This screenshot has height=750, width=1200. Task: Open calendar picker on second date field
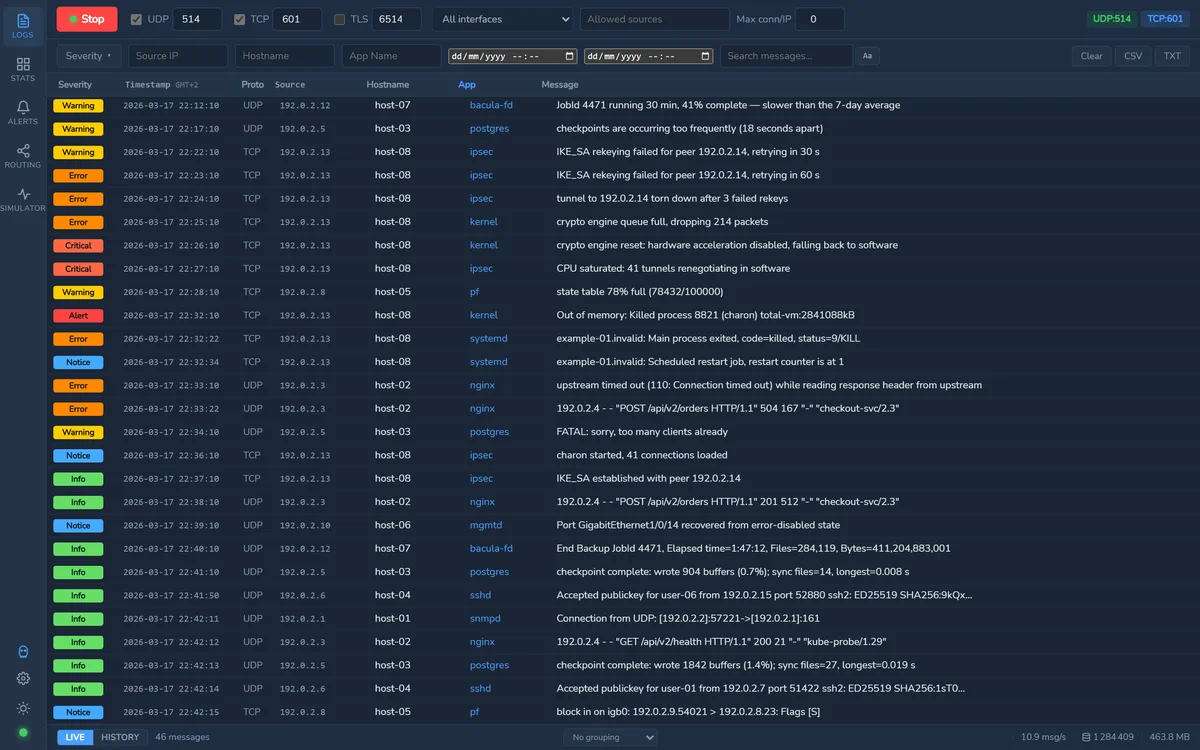706,56
